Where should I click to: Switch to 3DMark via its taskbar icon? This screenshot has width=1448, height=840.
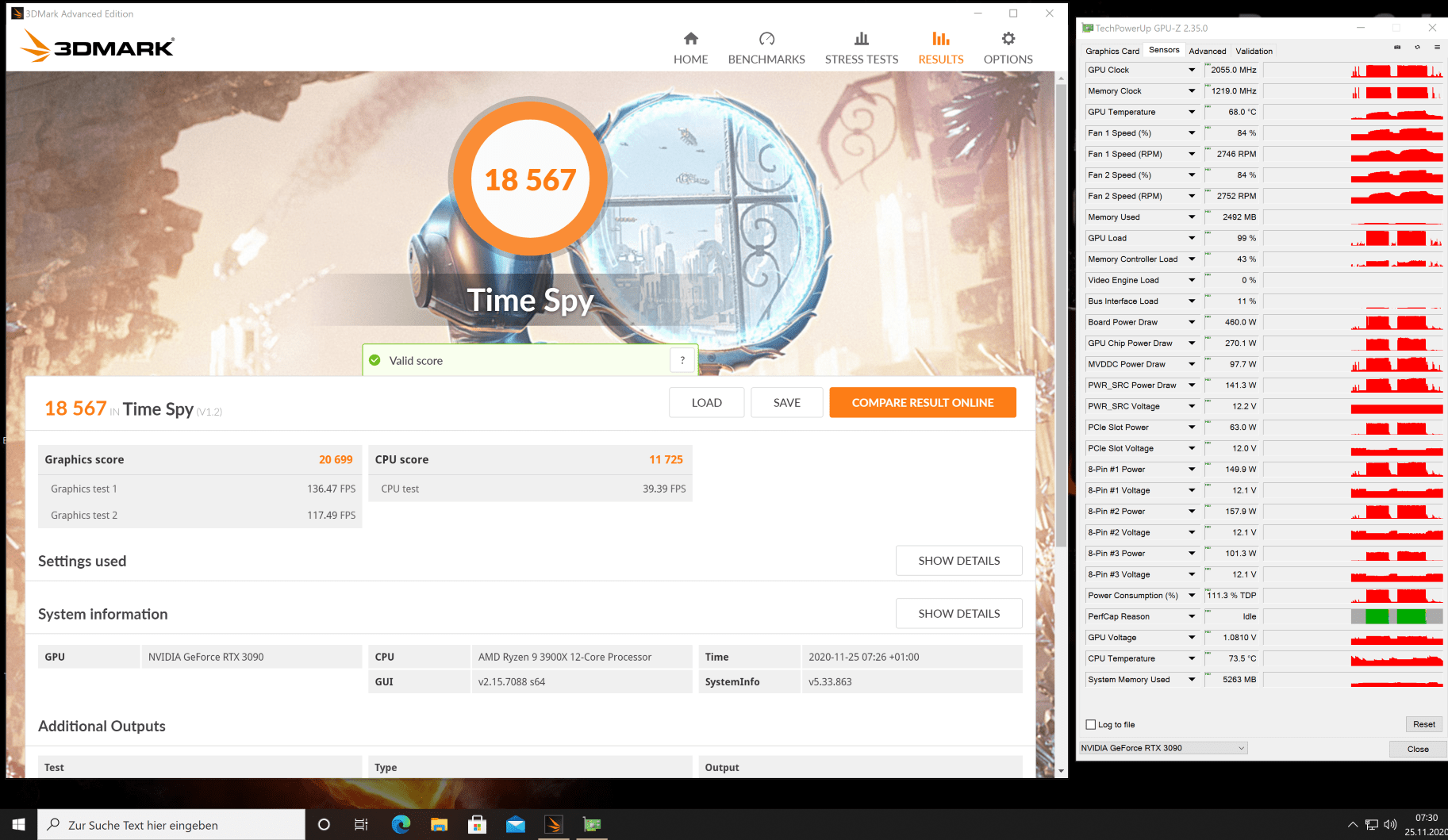(554, 825)
